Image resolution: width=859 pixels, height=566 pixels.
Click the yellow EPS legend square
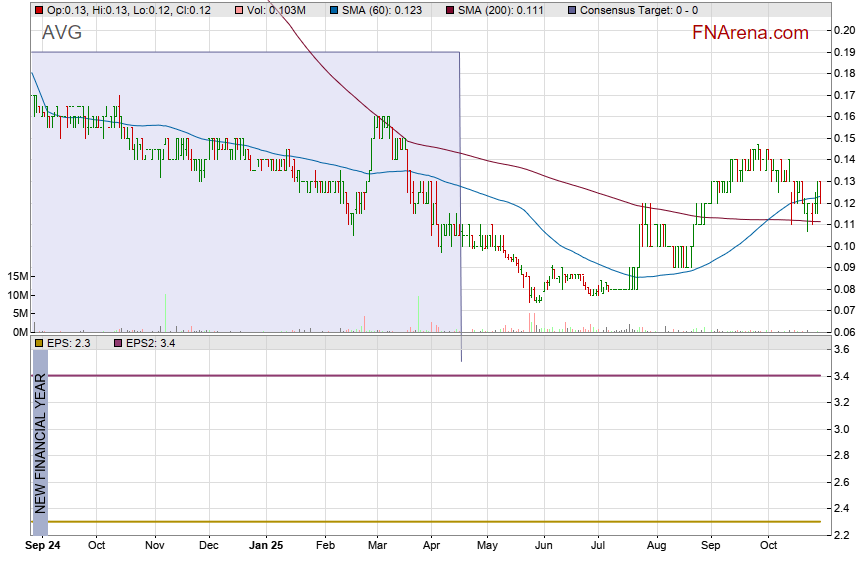[38, 343]
